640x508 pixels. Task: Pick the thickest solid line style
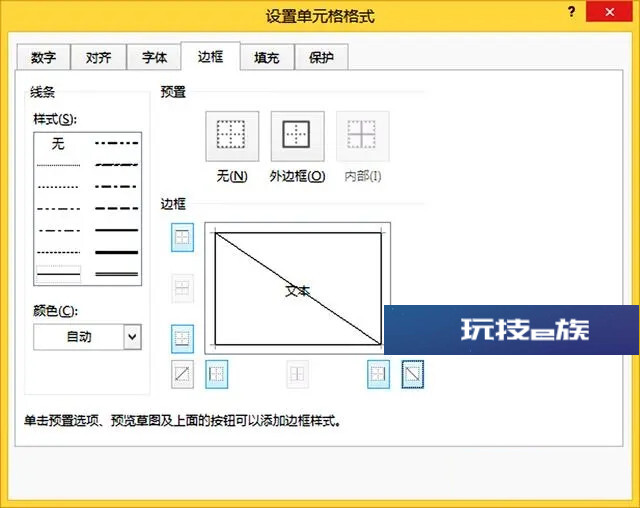point(117,252)
